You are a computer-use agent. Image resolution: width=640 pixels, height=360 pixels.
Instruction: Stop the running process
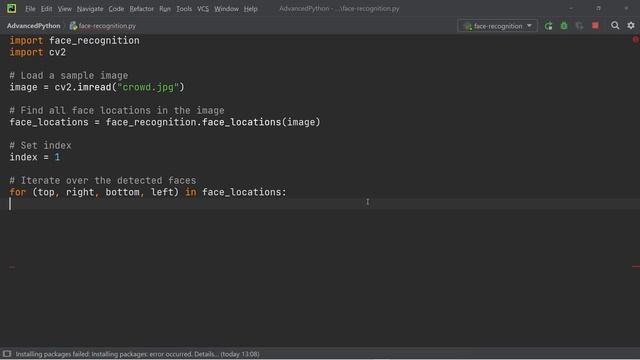(595, 26)
